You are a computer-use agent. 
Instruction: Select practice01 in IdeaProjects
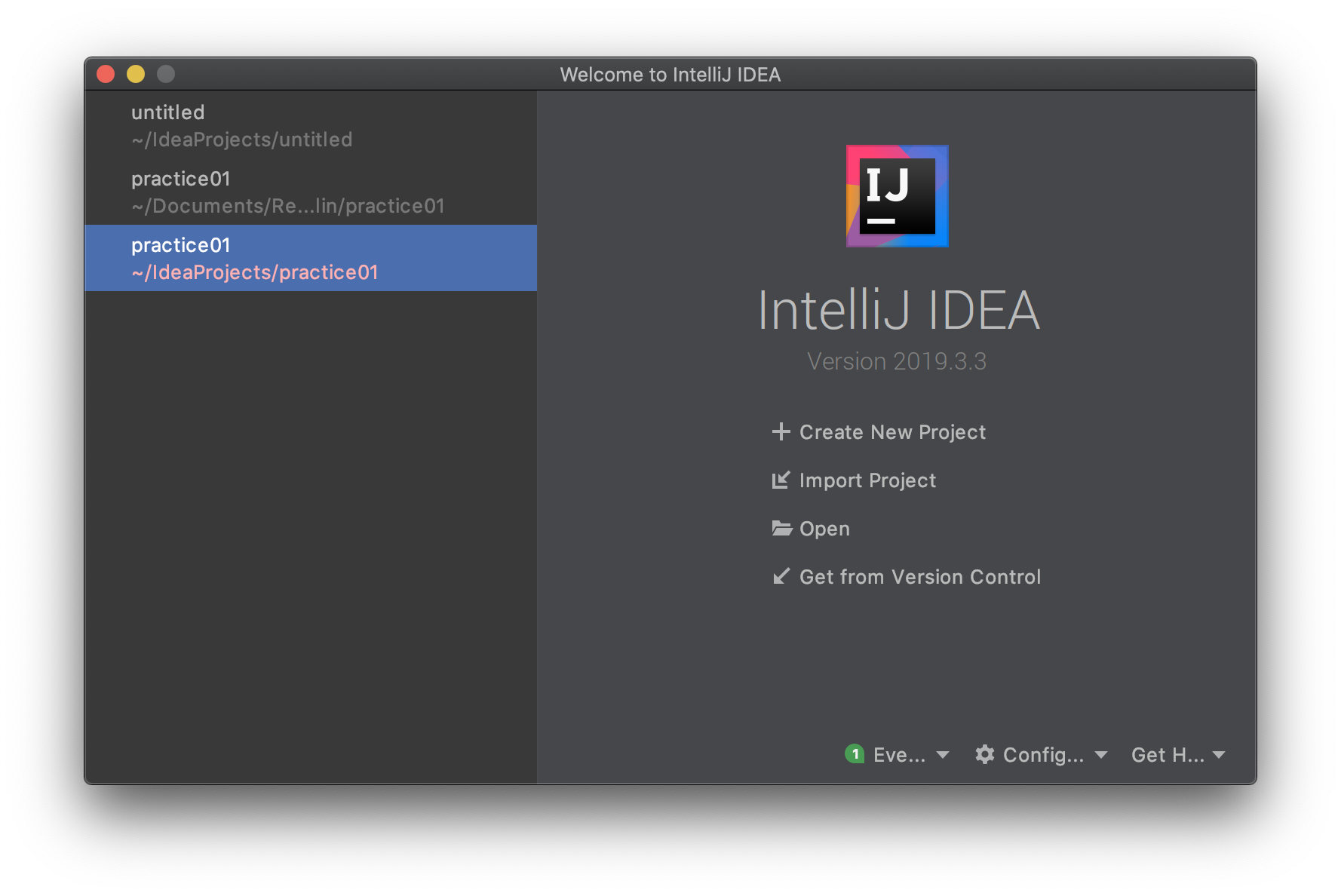[311, 258]
